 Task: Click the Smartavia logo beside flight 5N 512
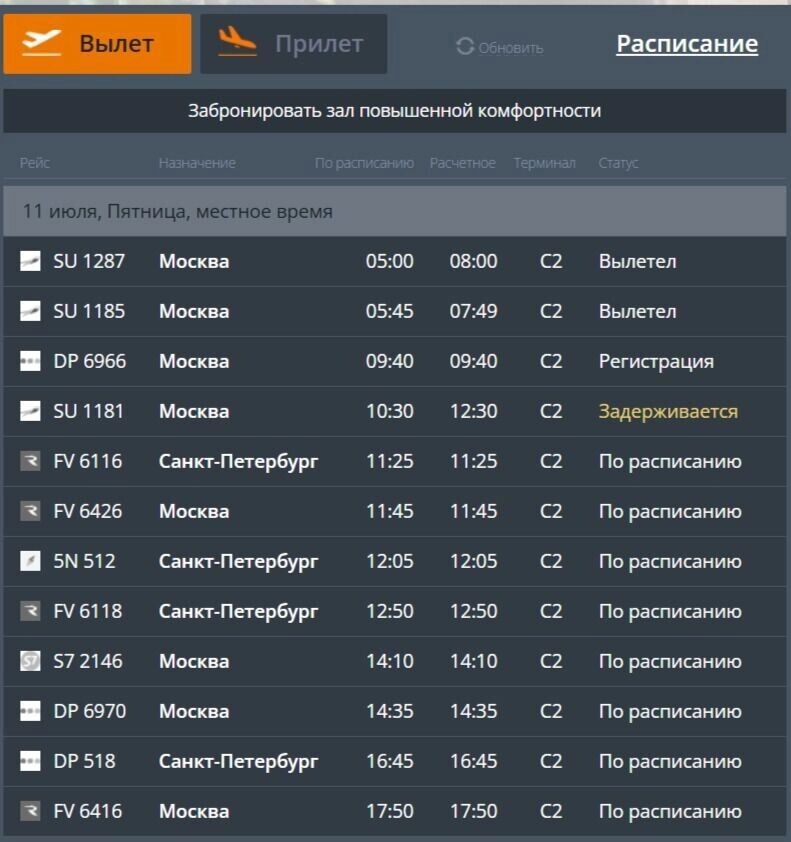tap(31, 561)
